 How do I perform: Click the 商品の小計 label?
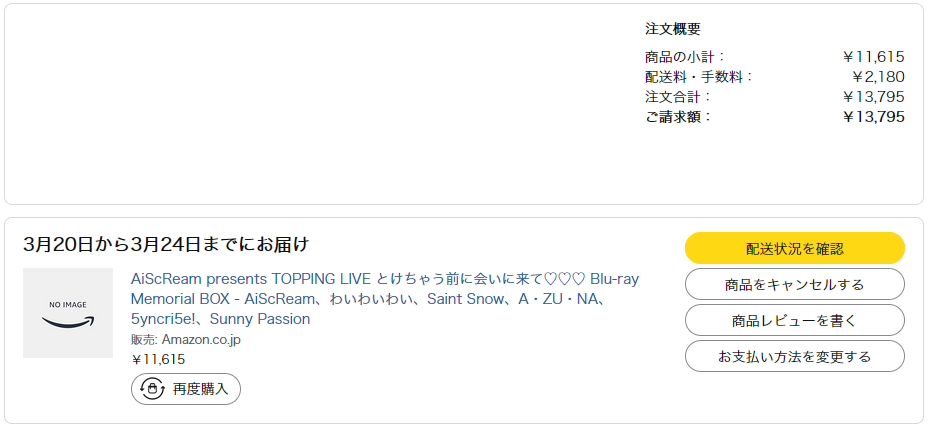coord(685,57)
